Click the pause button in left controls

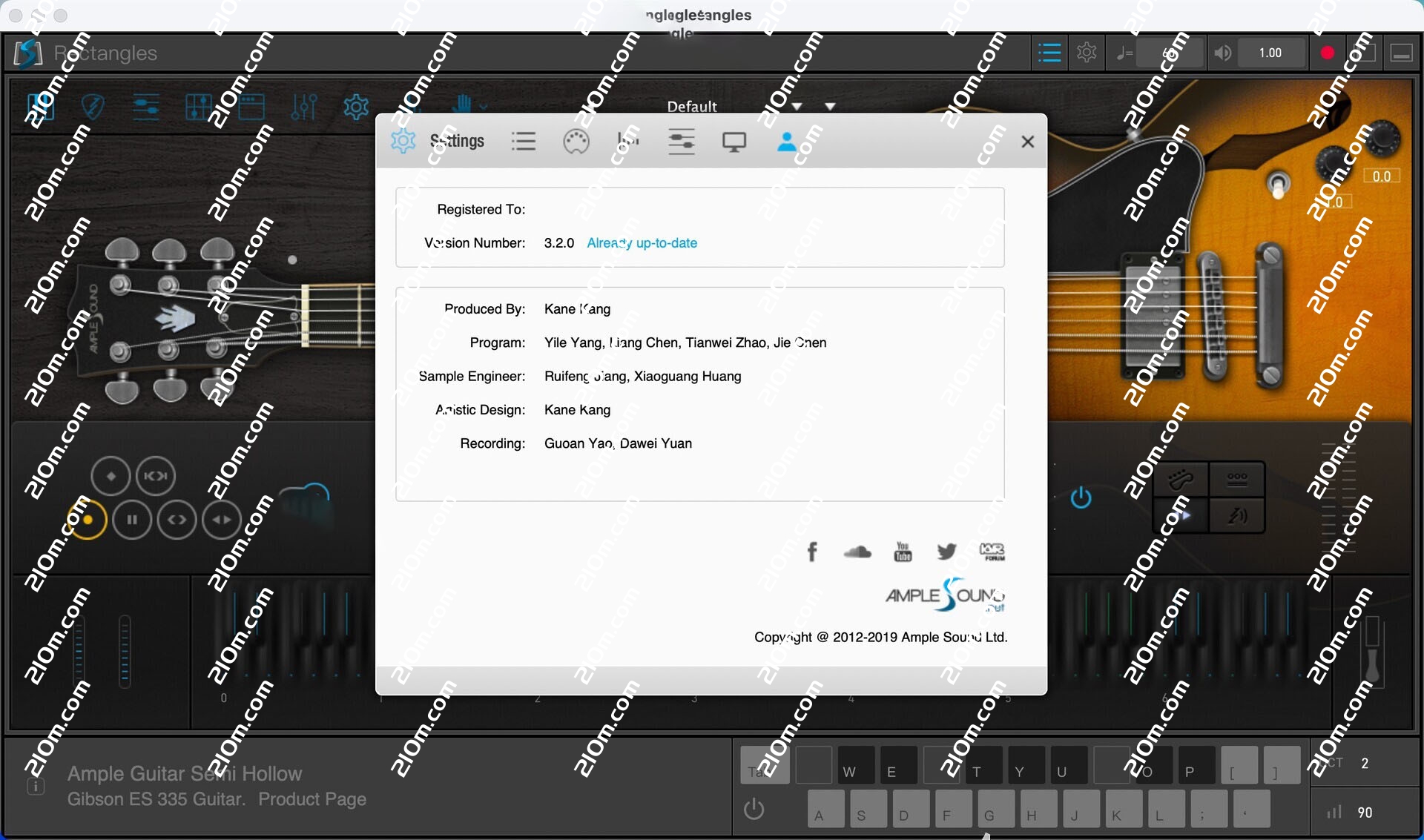[x=132, y=520]
